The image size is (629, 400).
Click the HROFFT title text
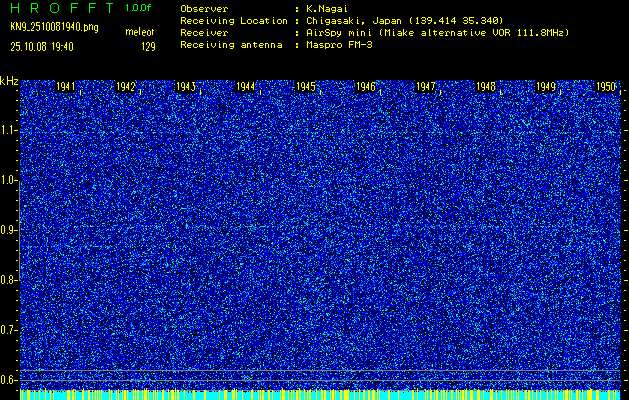[x=58, y=7]
